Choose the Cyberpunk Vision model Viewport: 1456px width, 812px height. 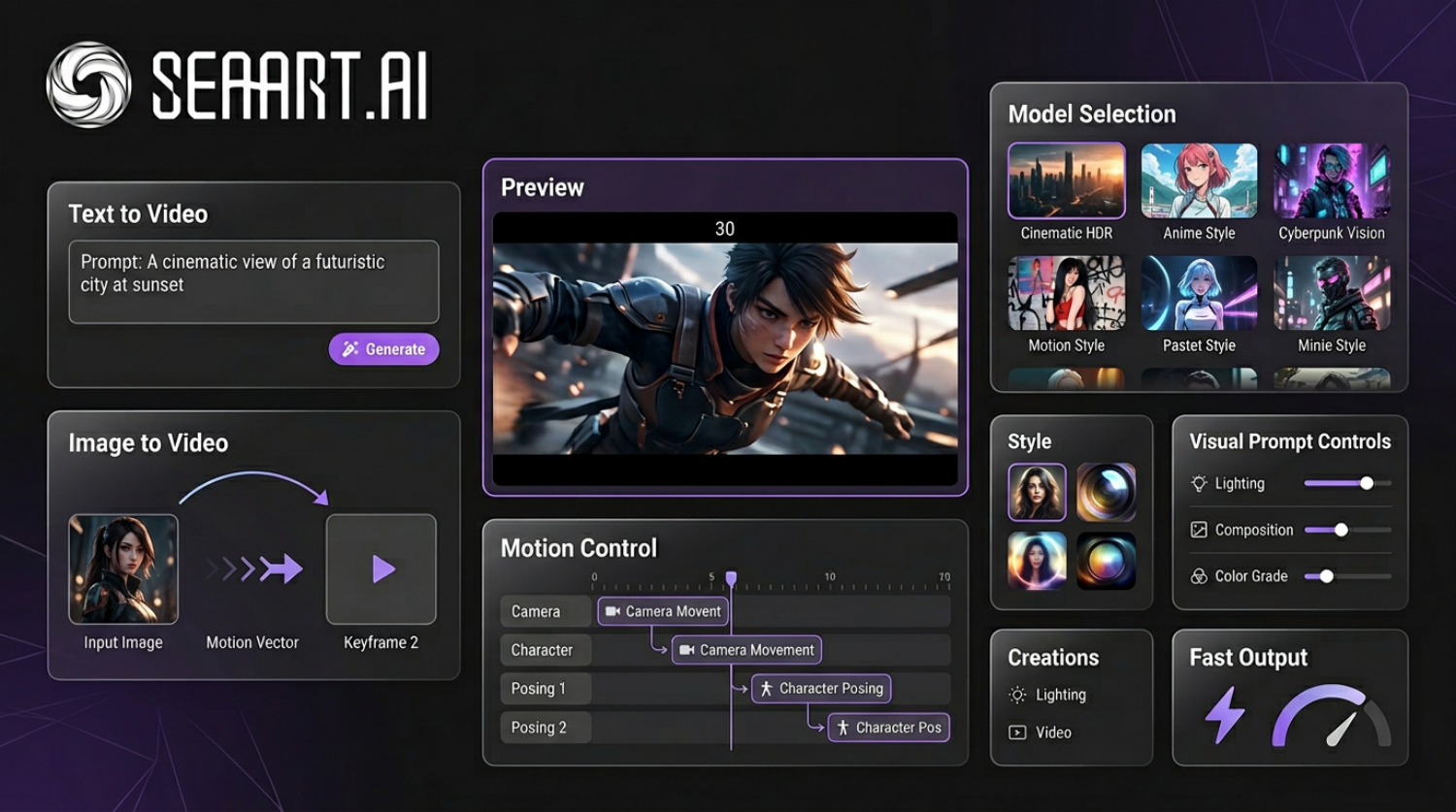coord(1331,181)
